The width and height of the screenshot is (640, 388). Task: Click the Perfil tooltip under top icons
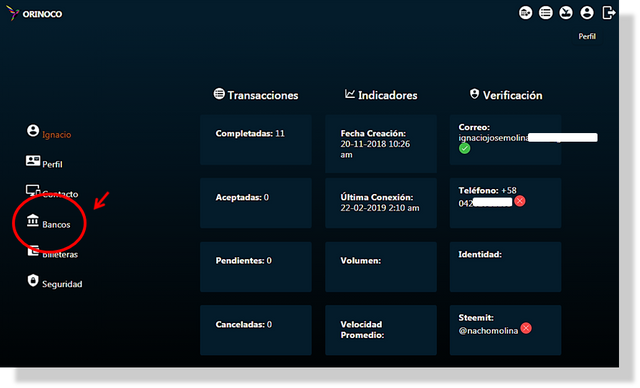(x=587, y=37)
